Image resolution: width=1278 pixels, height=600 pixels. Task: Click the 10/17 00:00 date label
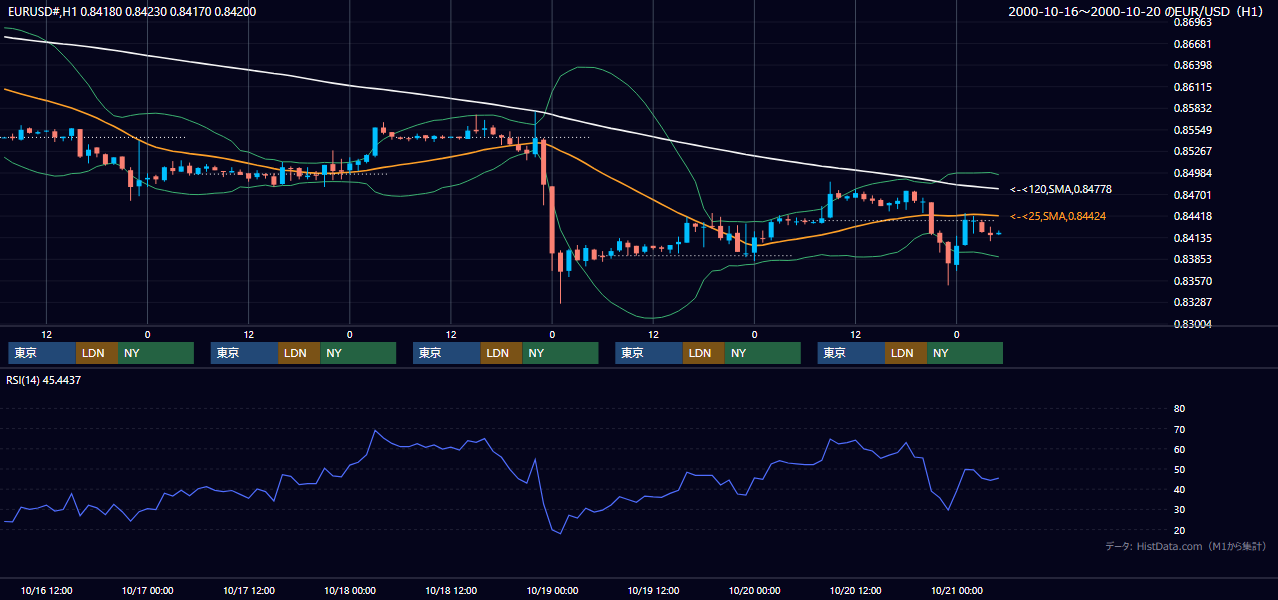tap(147, 590)
